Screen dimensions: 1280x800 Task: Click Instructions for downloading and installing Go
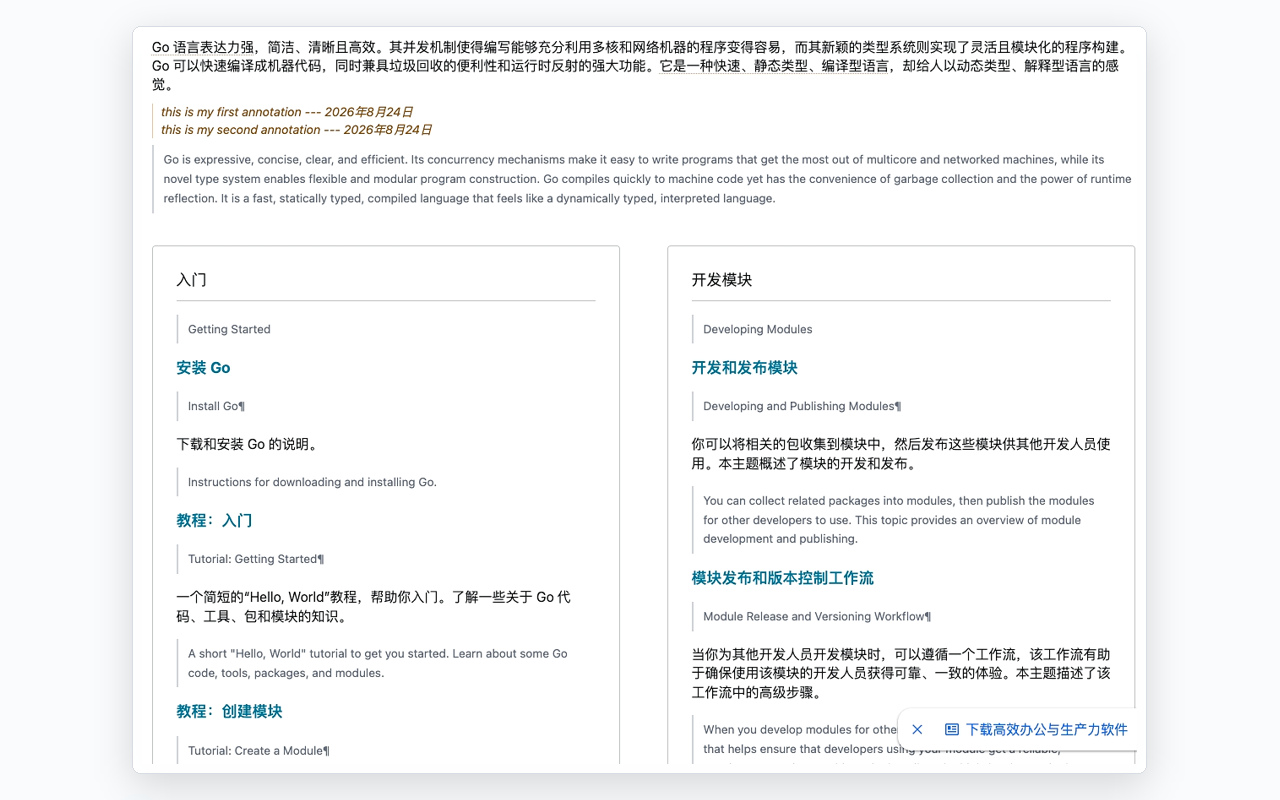312,482
